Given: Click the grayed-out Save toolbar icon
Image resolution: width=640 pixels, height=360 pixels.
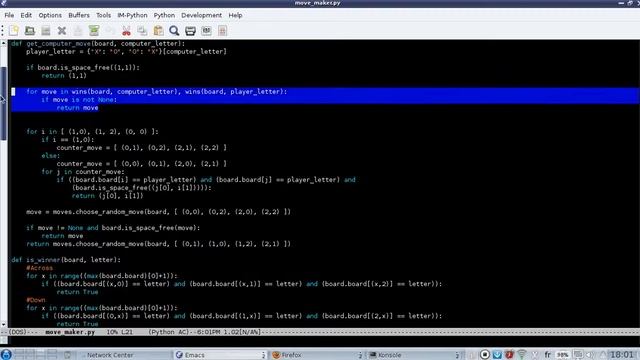Looking at the screenshot, I should click(78, 31).
